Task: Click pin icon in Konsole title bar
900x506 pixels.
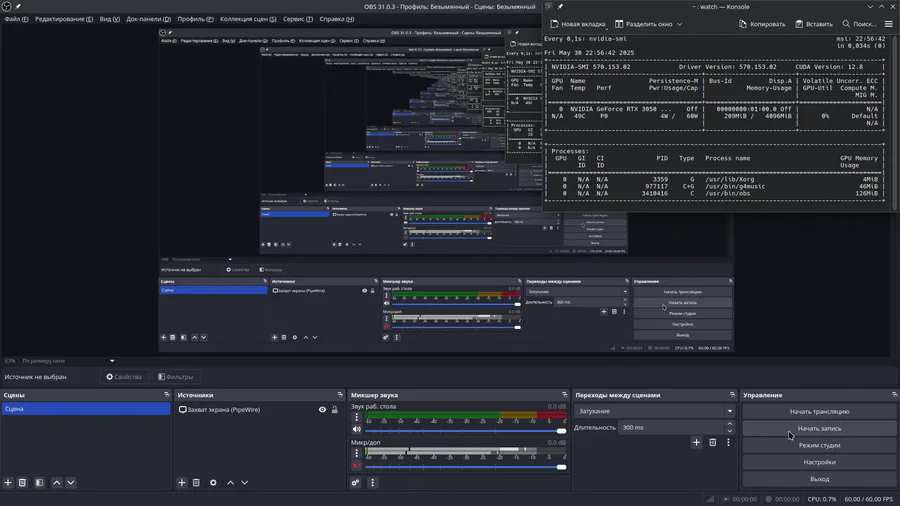Action: coord(560,6)
